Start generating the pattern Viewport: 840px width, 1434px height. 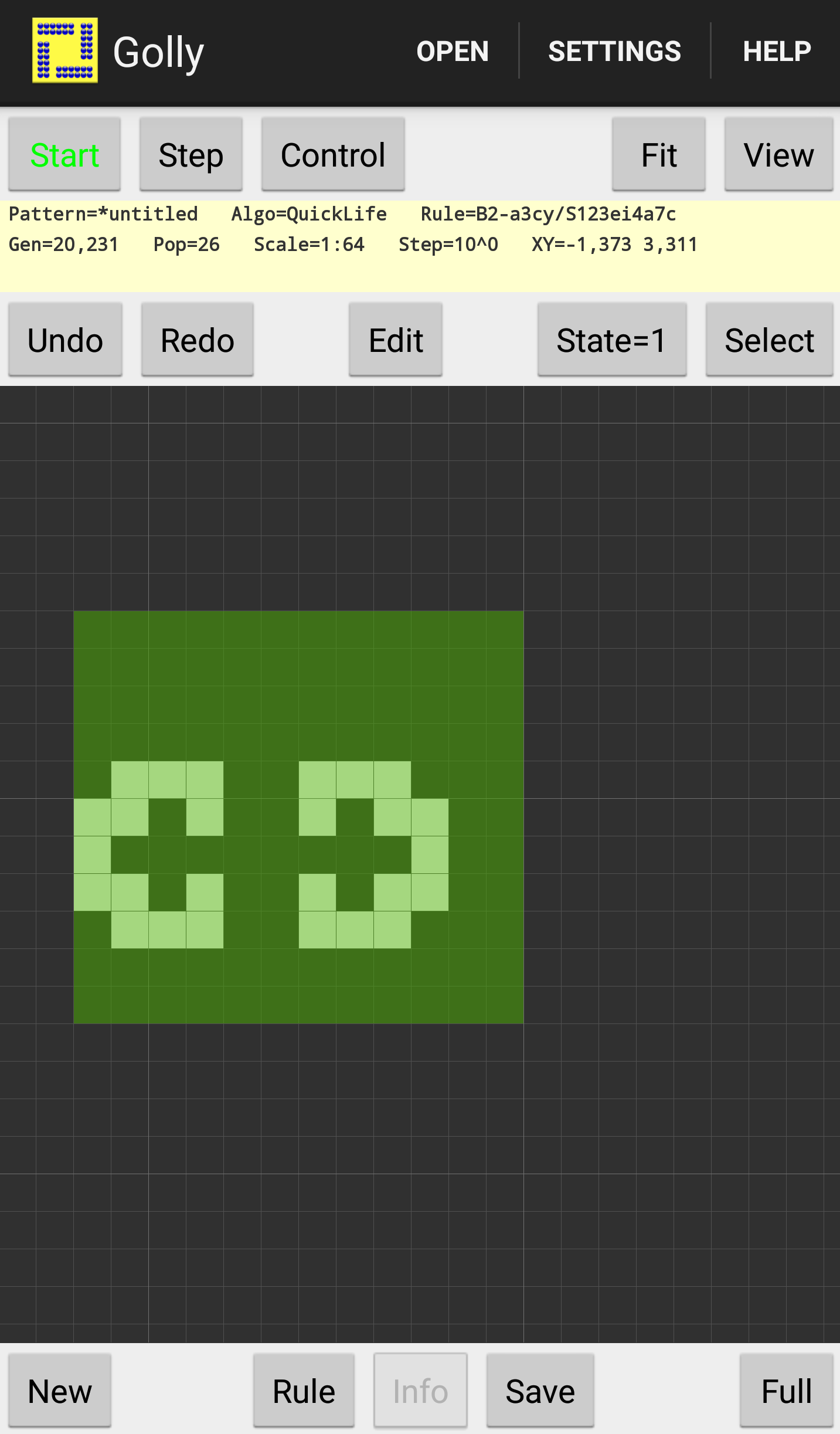(64, 154)
